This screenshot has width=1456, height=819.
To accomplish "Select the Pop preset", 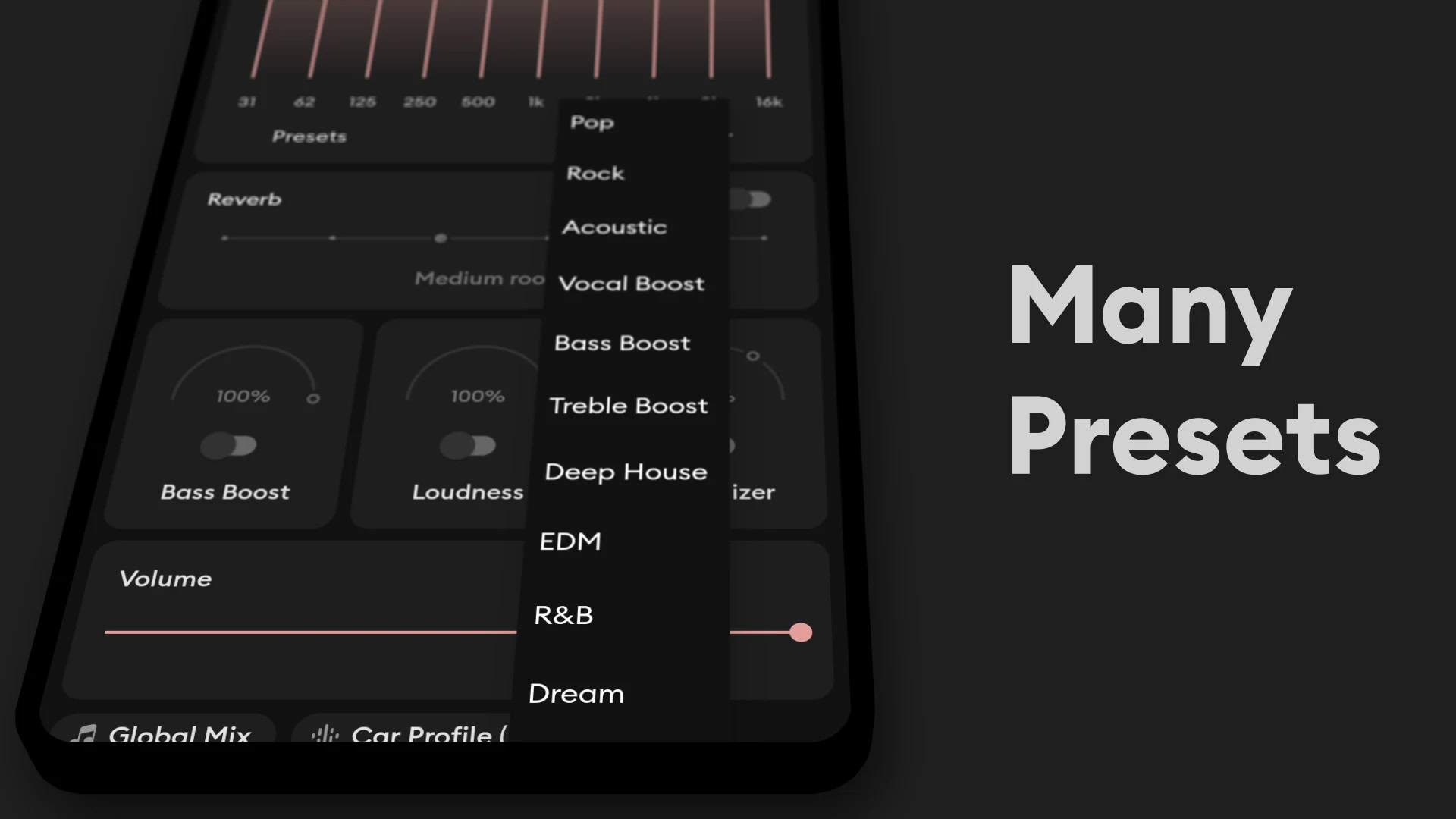I will coord(592,121).
